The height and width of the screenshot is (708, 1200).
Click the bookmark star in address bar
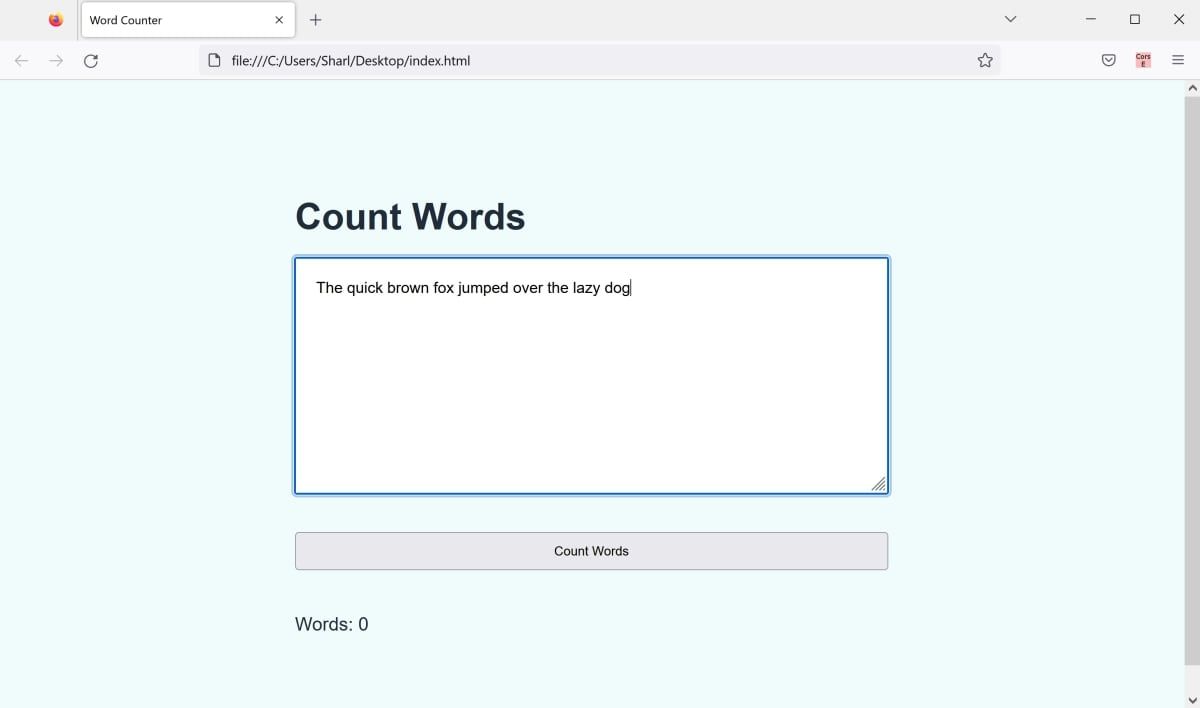[985, 60]
